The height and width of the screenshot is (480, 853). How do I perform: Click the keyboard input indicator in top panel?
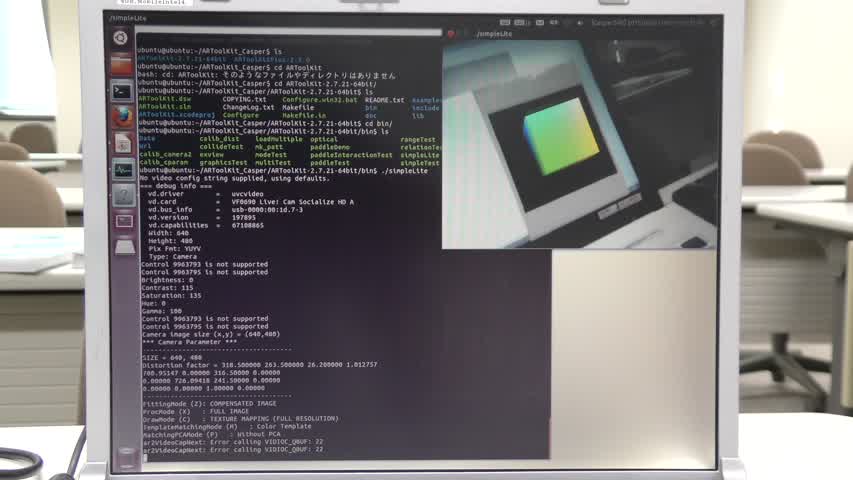pos(505,22)
